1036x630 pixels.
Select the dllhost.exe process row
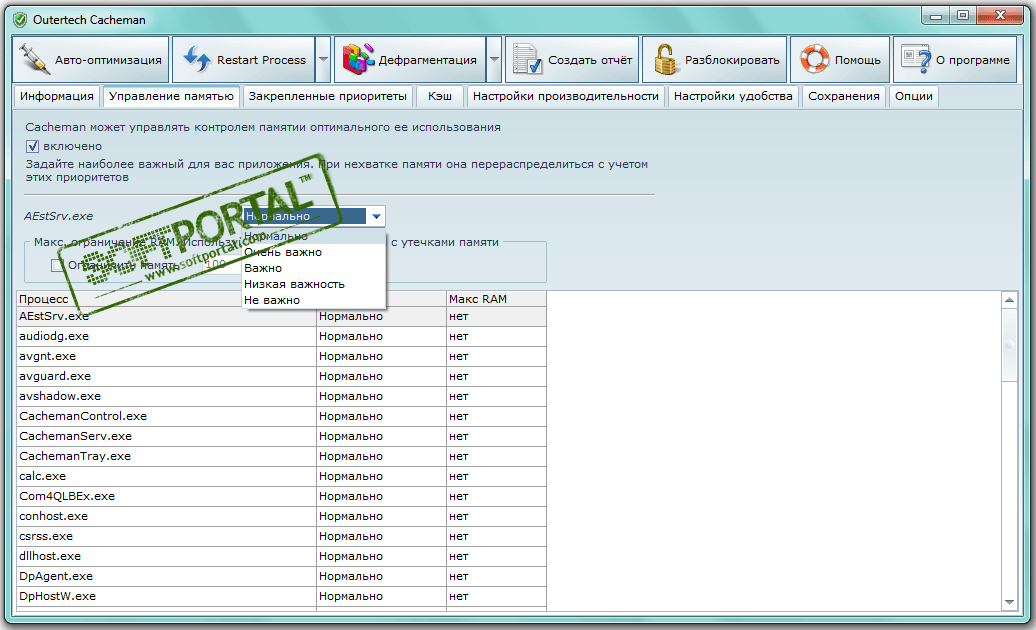(281, 556)
